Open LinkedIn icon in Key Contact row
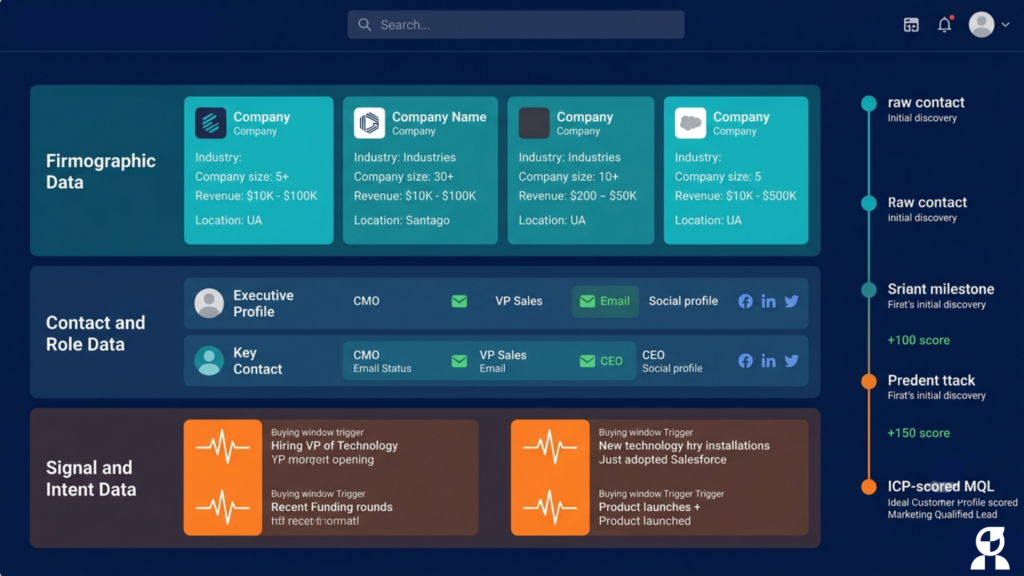 [x=768, y=360]
